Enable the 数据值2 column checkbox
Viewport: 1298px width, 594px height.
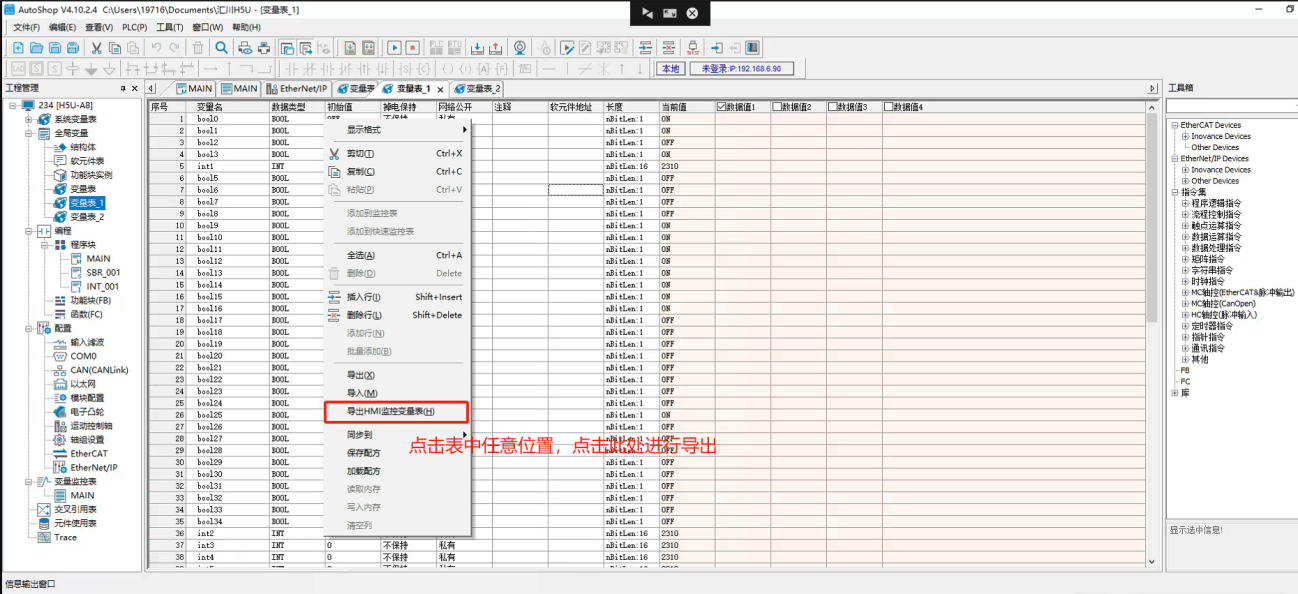[x=777, y=107]
